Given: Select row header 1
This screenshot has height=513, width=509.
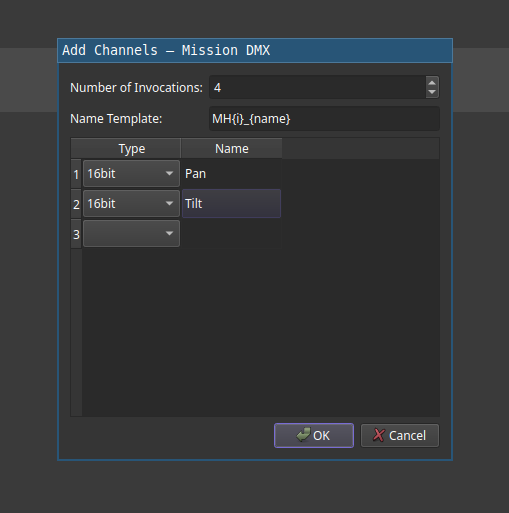Looking at the screenshot, I should pyautogui.click(x=76, y=174).
